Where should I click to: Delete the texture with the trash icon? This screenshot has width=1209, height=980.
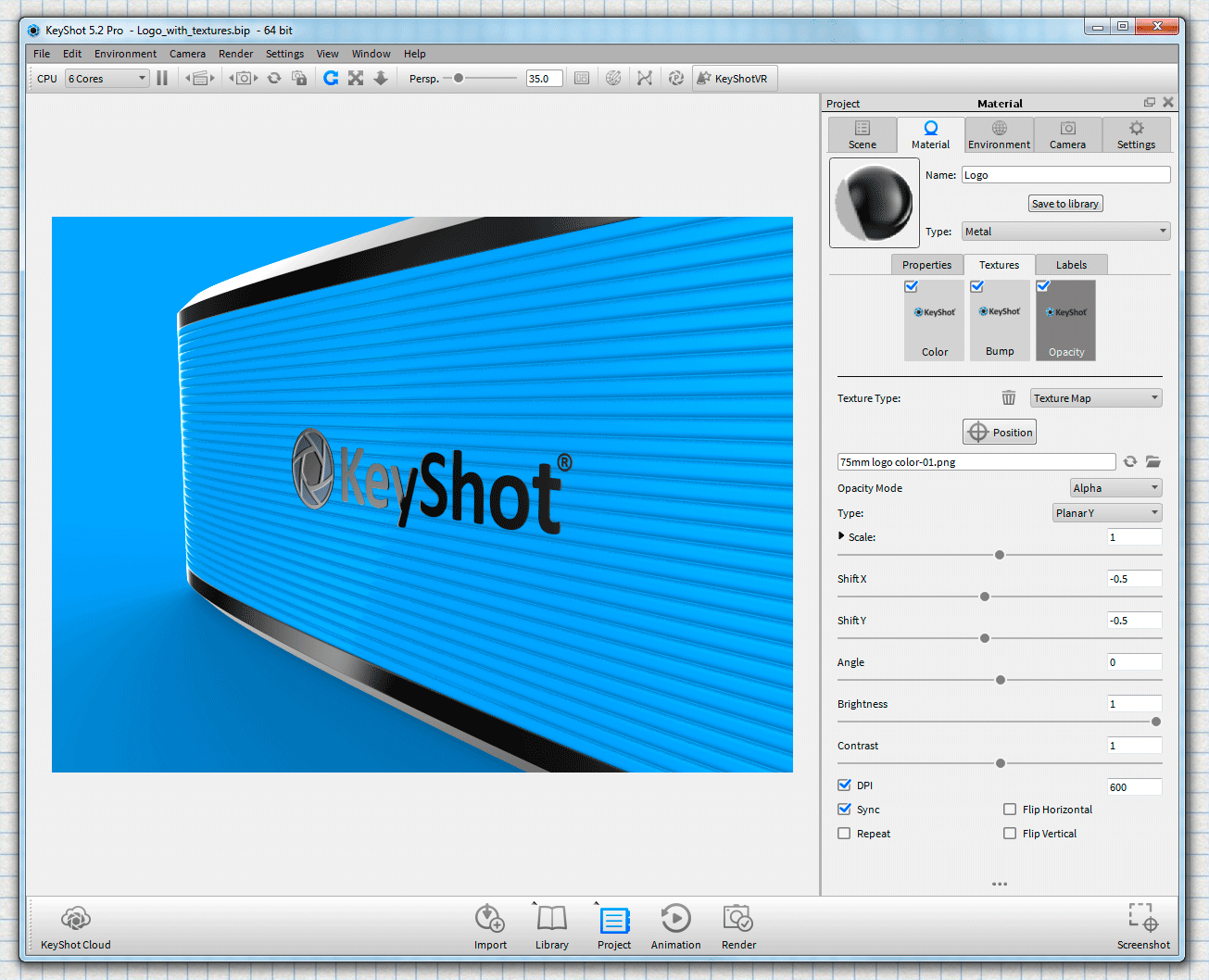pos(1009,398)
